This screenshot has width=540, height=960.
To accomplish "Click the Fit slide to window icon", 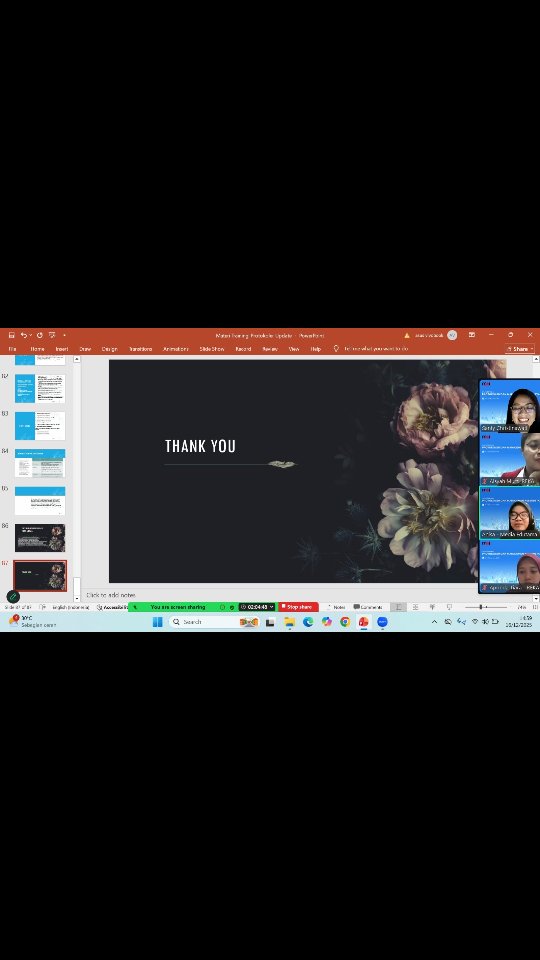I will coord(534,607).
